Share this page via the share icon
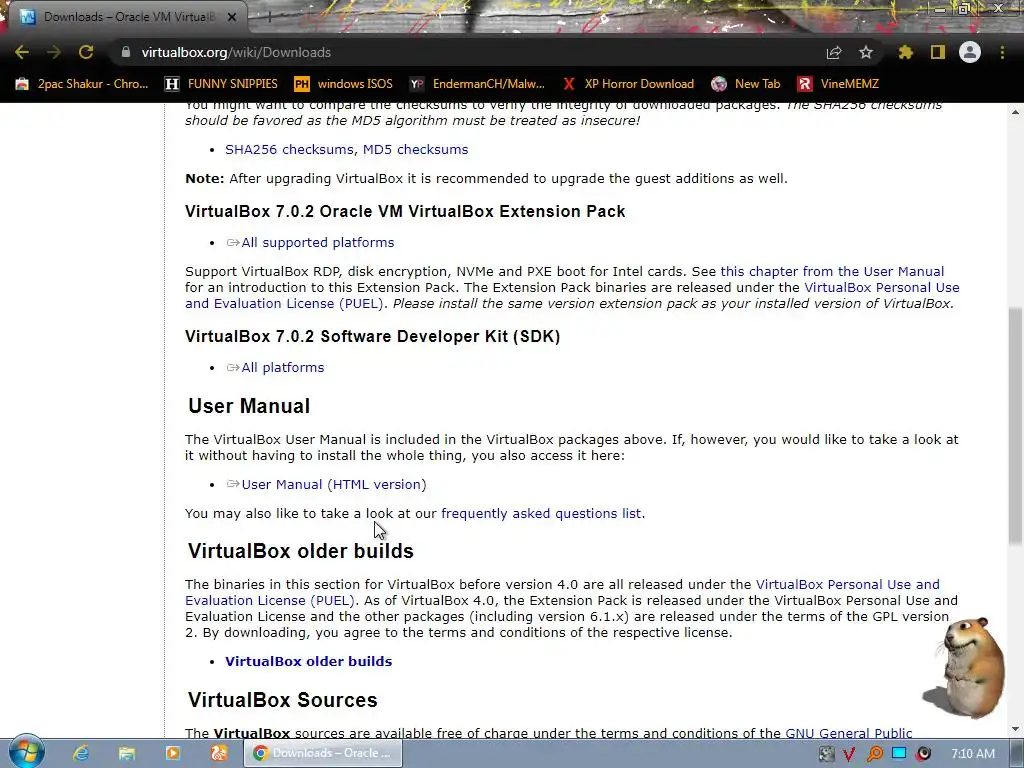The image size is (1024, 768). (x=834, y=52)
